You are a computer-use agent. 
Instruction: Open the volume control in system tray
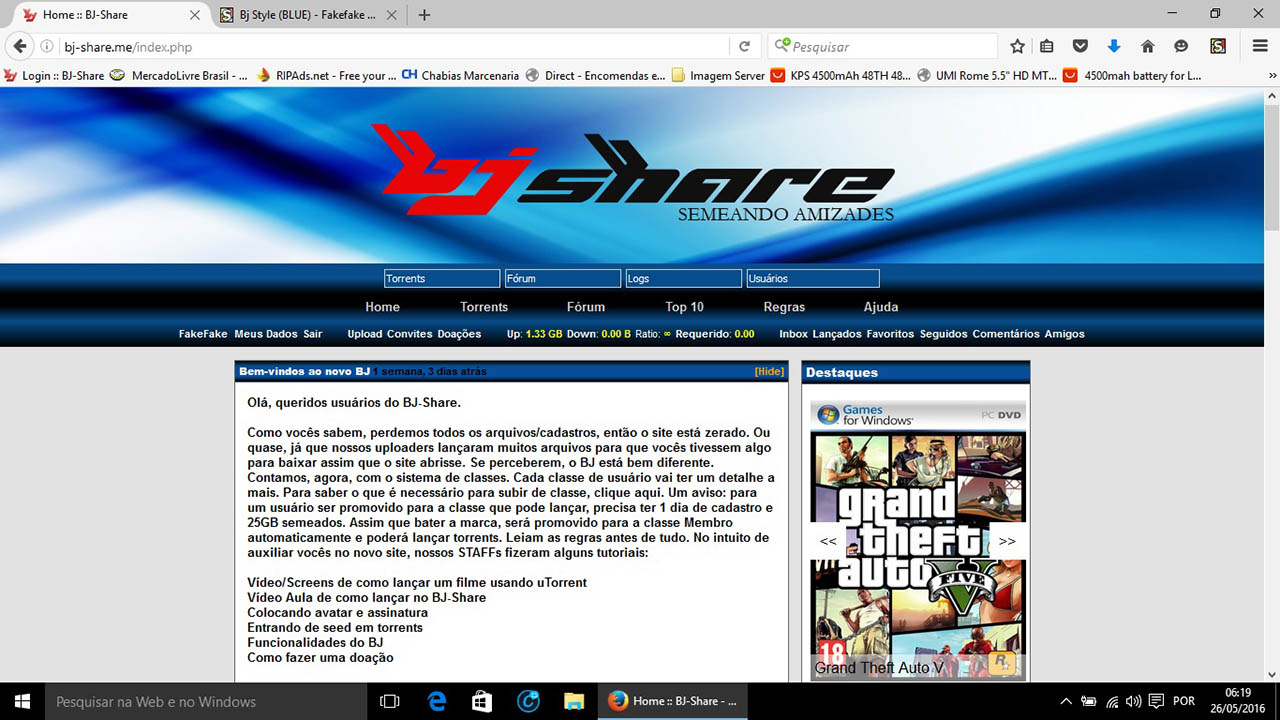(x=1133, y=701)
